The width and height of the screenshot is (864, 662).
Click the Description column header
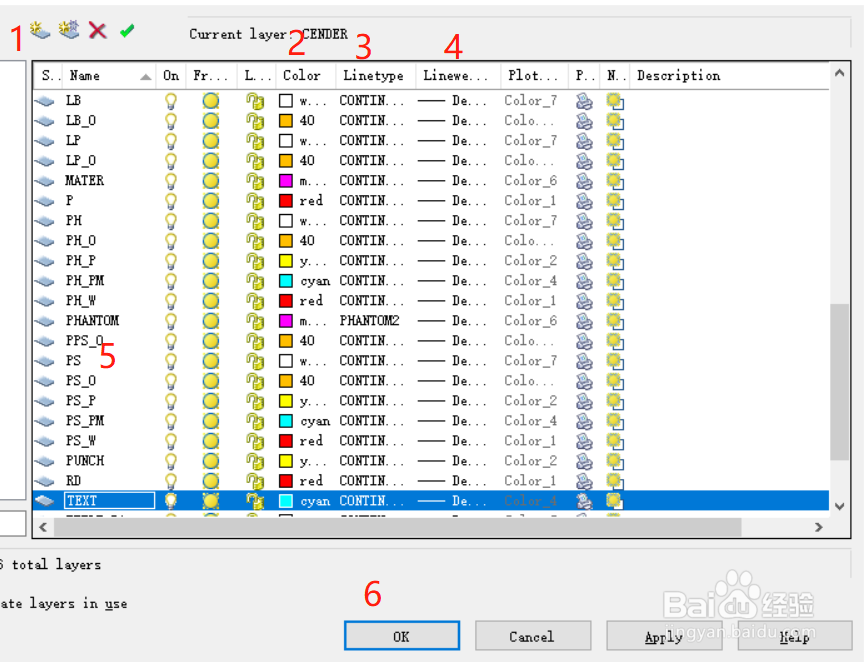click(729, 76)
